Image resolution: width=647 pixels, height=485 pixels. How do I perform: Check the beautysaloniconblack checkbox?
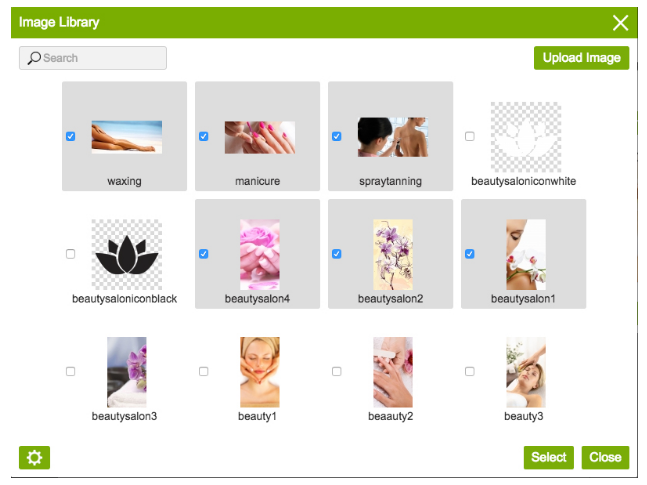point(71,254)
